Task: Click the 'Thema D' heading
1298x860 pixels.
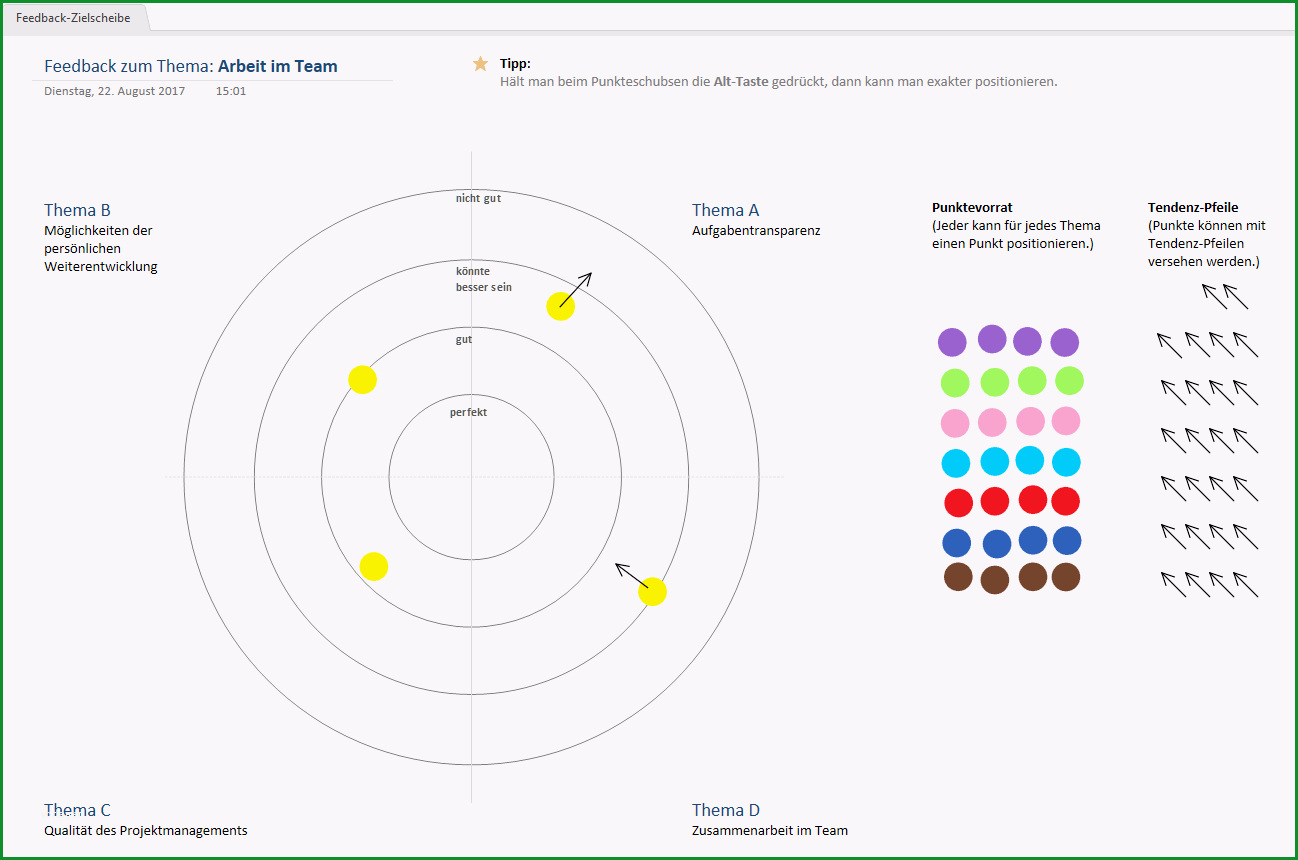Action: tap(726, 810)
